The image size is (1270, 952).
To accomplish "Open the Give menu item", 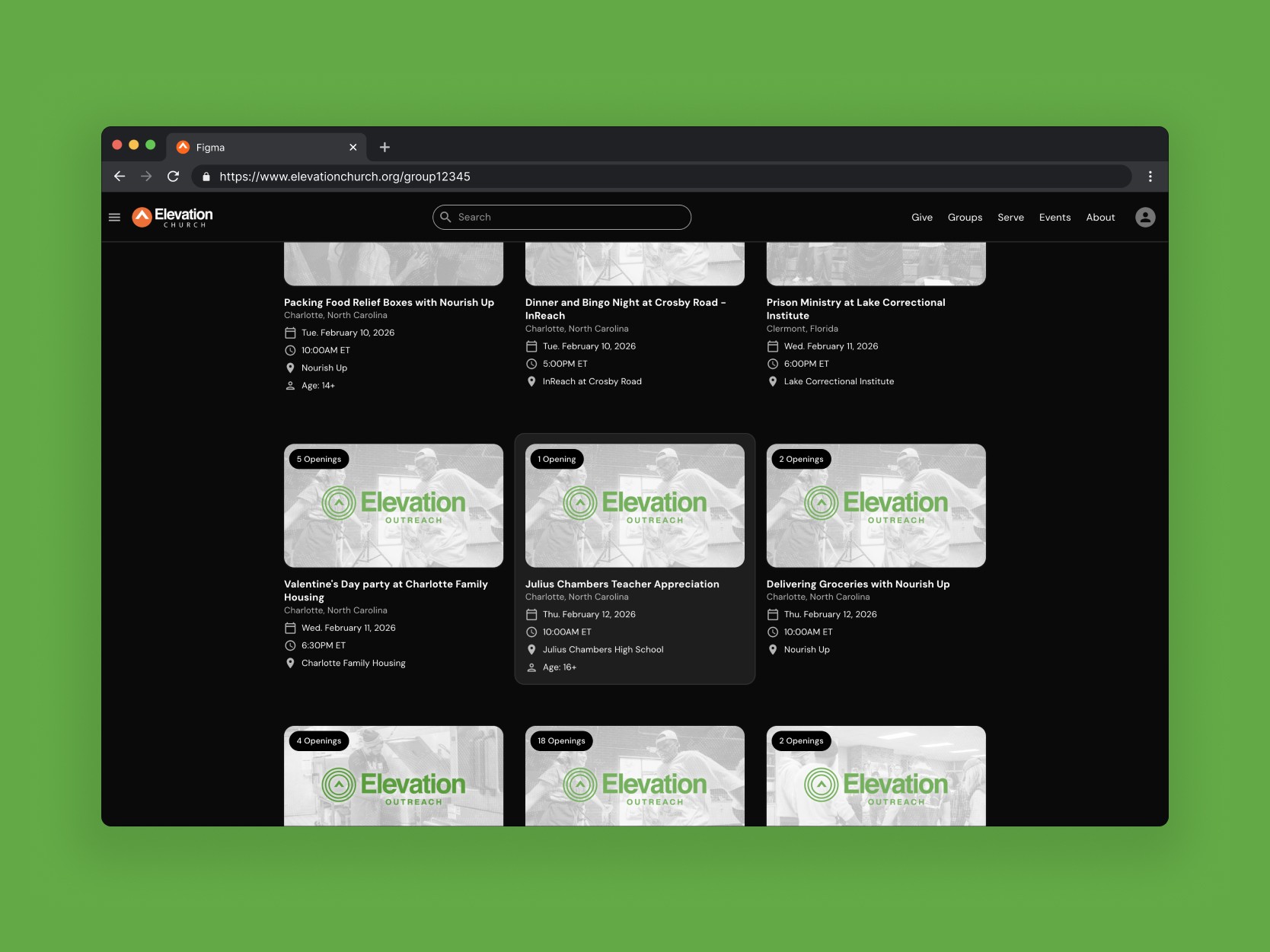I will tap(922, 218).
